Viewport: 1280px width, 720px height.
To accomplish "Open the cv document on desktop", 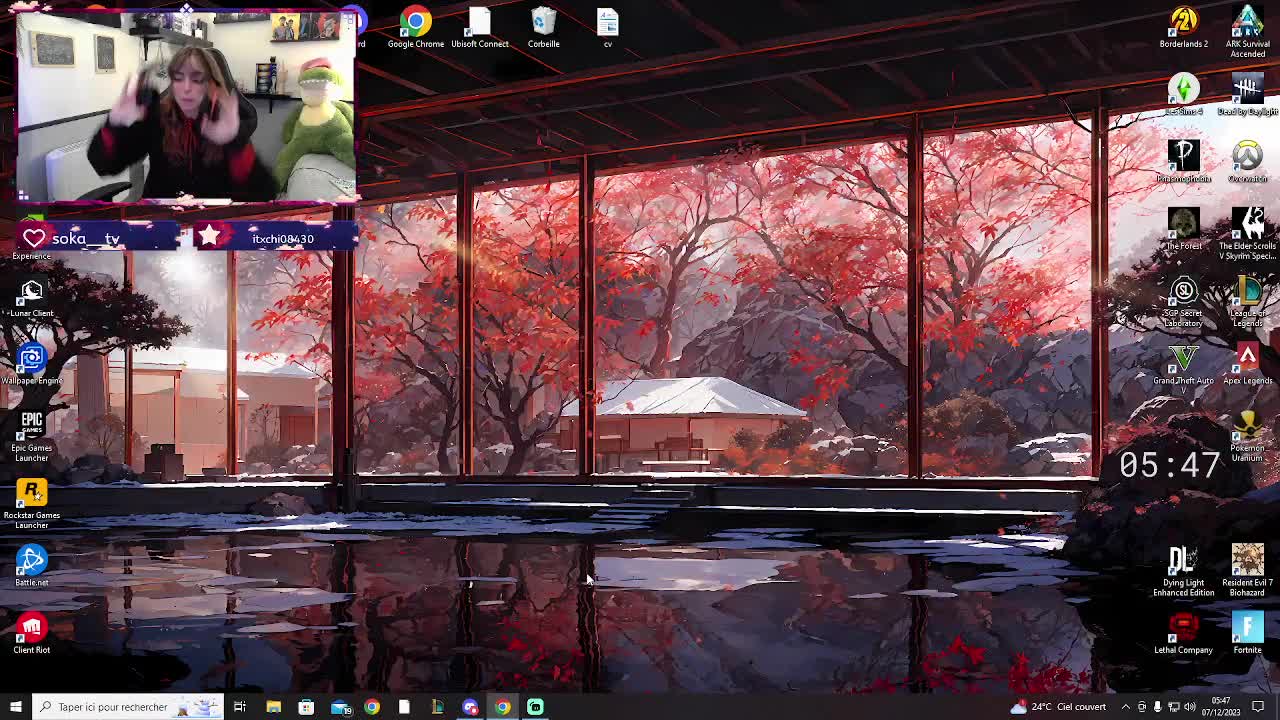I will [x=607, y=27].
